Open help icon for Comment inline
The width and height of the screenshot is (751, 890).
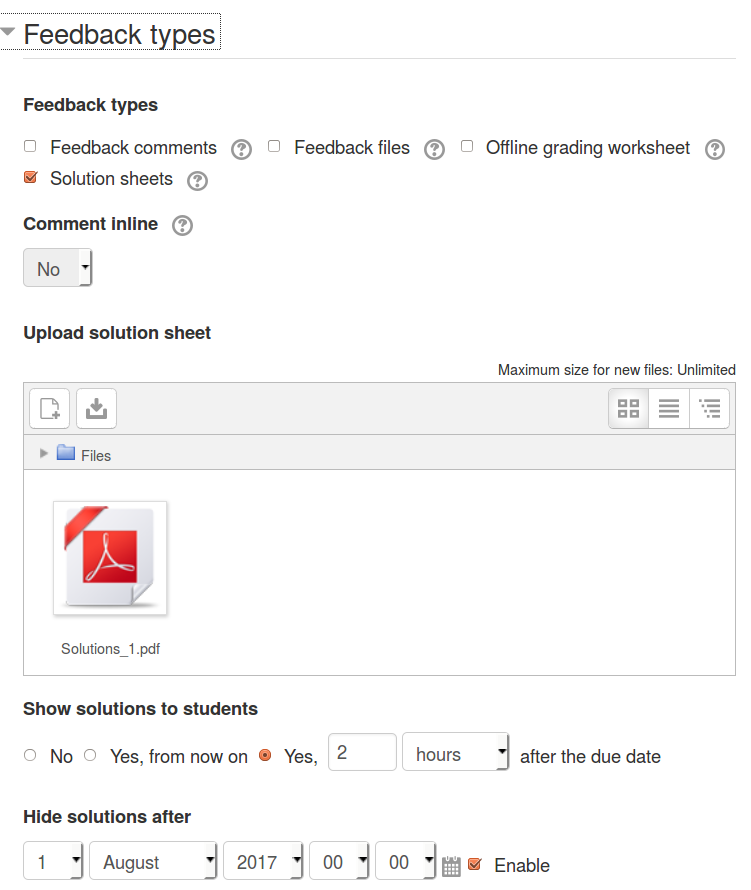point(182,225)
